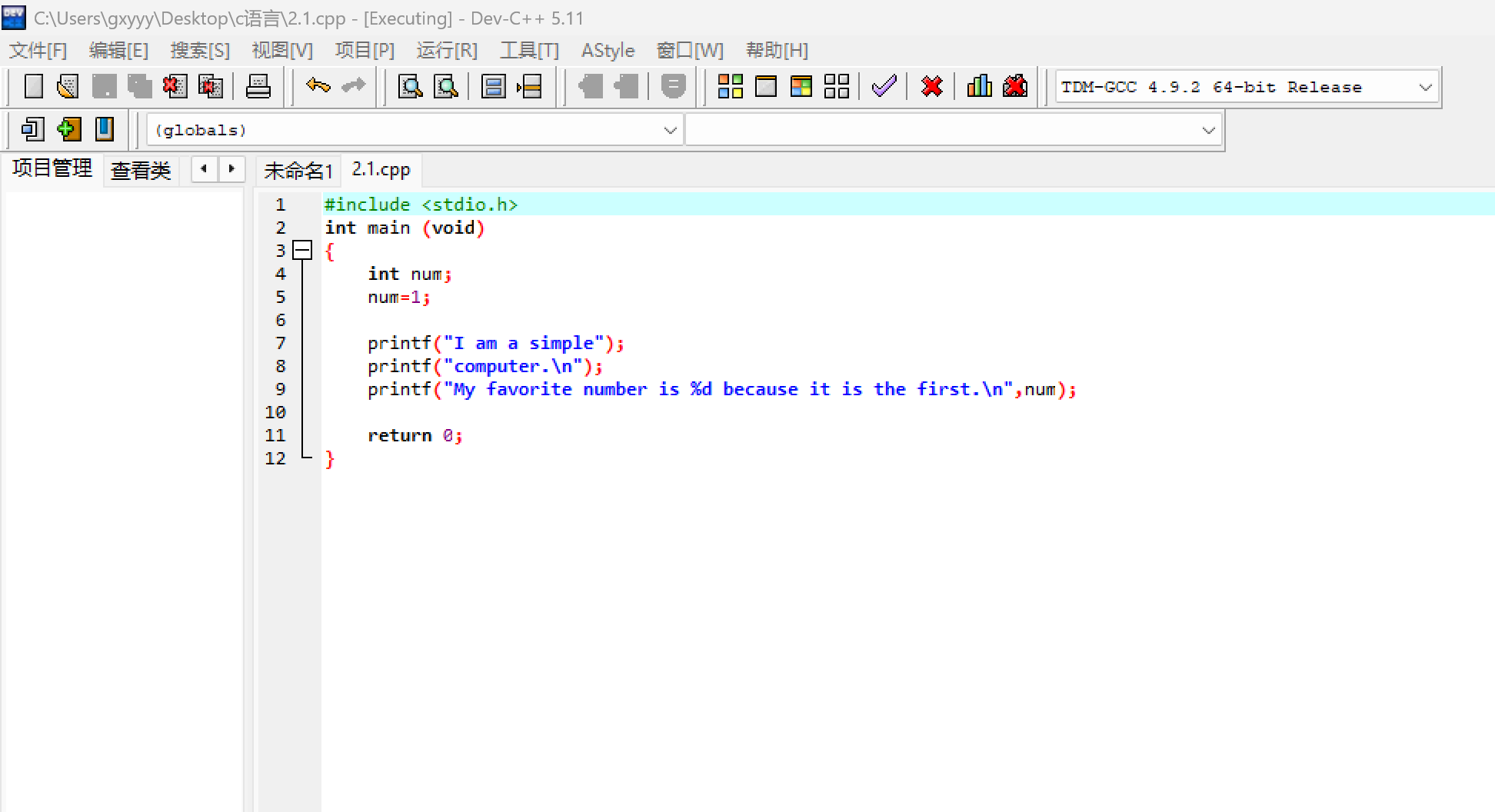Open the 项目[P] menu

point(365,51)
